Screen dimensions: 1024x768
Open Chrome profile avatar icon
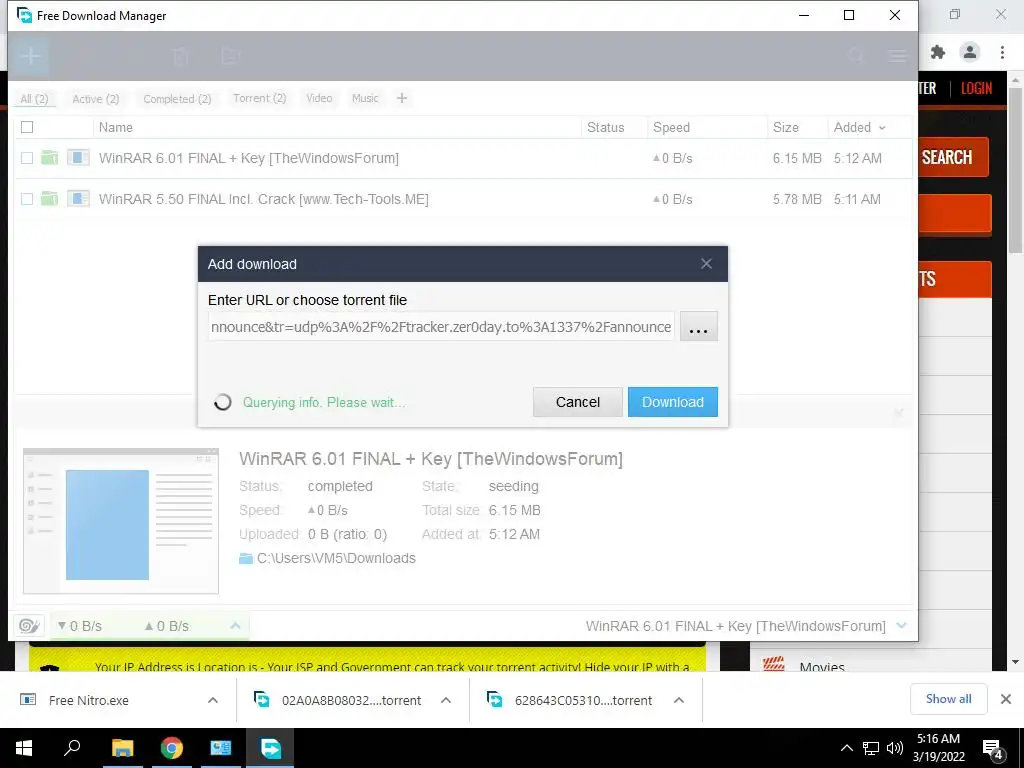point(970,52)
